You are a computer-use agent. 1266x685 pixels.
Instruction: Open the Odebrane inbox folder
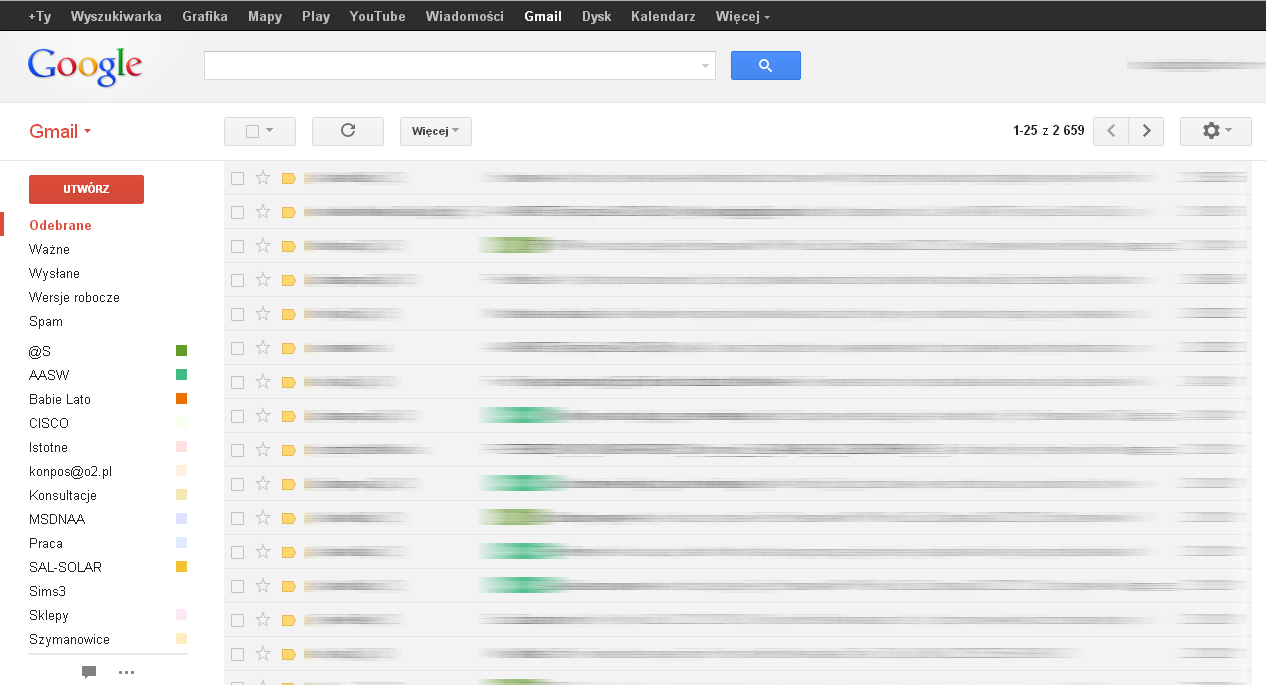(60, 226)
